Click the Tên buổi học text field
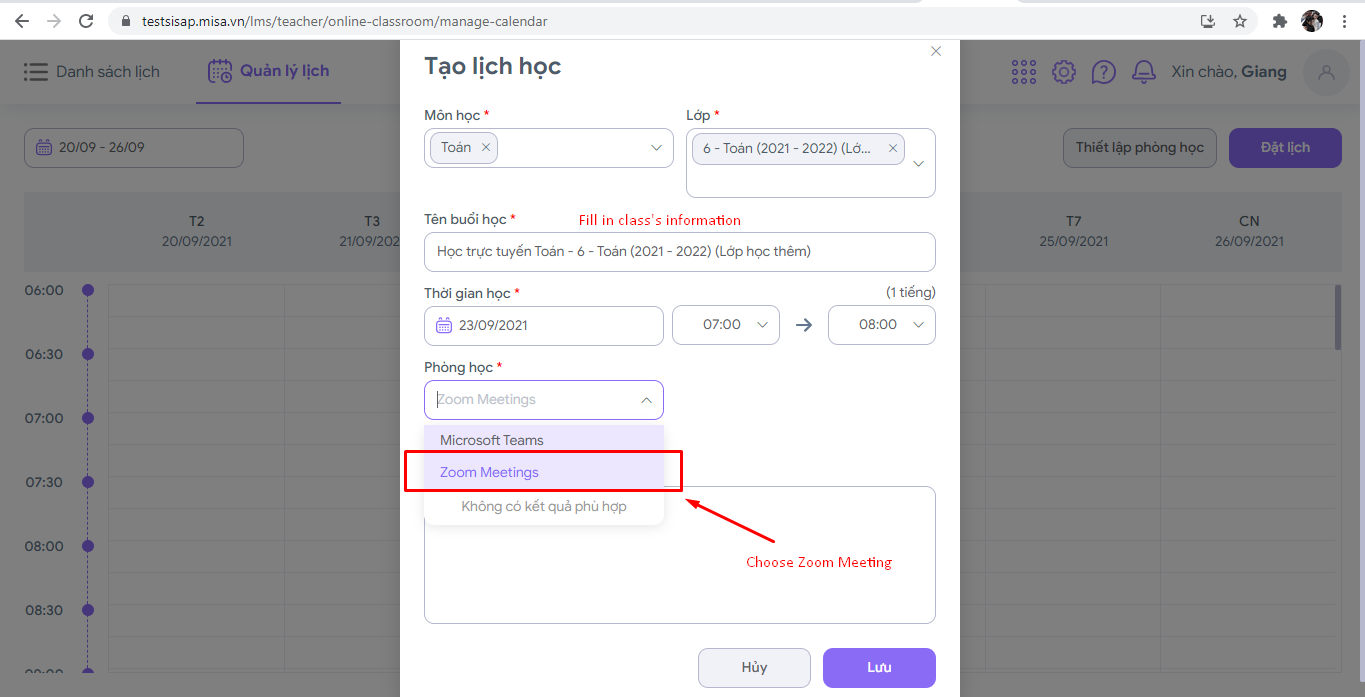The height and width of the screenshot is (697, 1365). pos(680,252)
